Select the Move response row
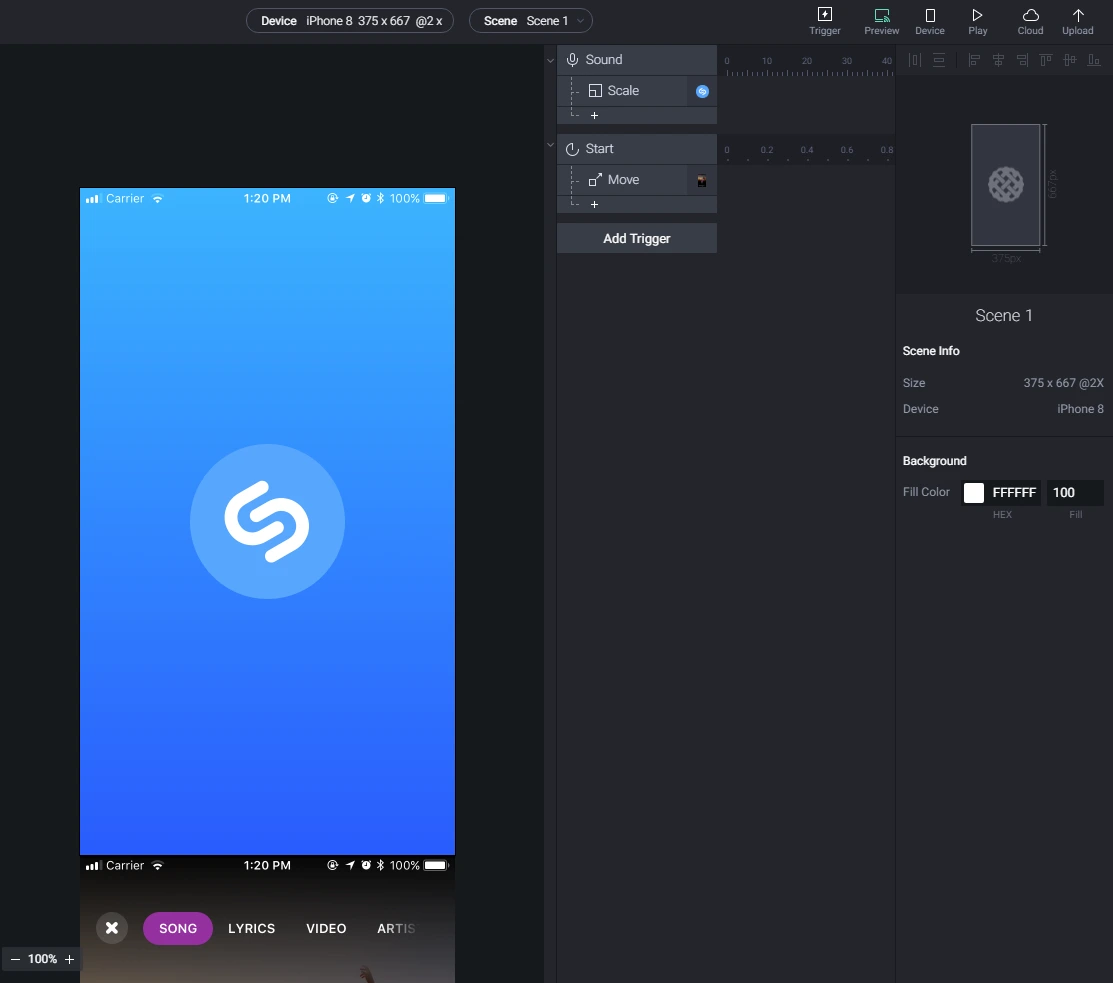1113x983 pixels. click(637, 180)
